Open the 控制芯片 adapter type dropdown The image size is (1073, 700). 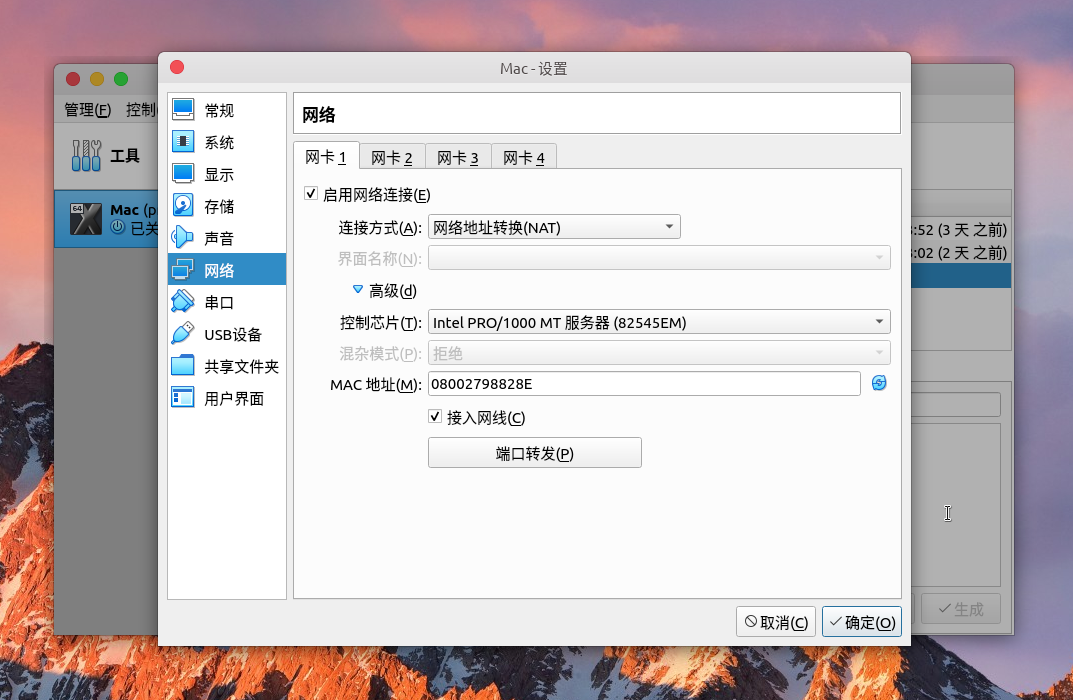click(x=658, y=321)
